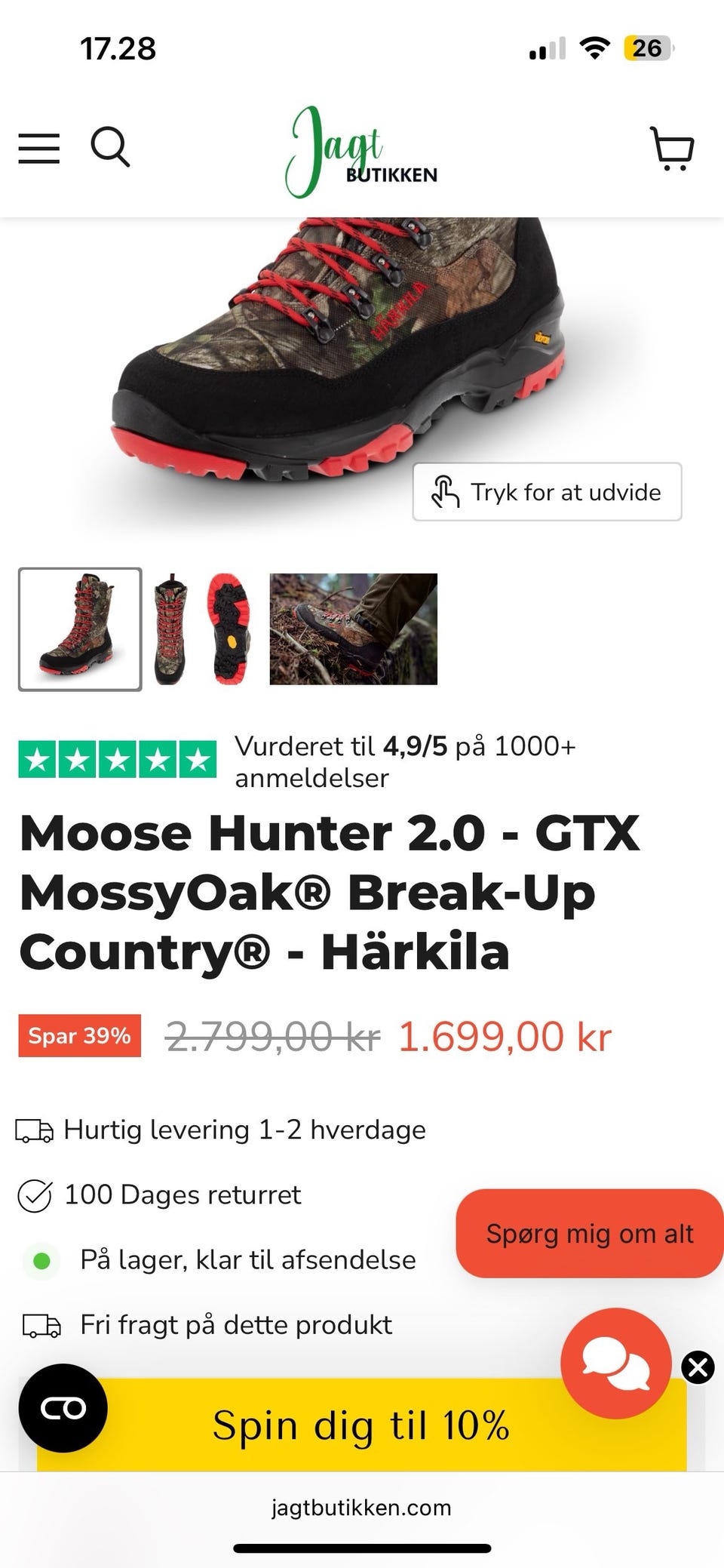Open the orange chat bubble icon
This screenshot has width=724, height=1568.
tap(616, 1364)
